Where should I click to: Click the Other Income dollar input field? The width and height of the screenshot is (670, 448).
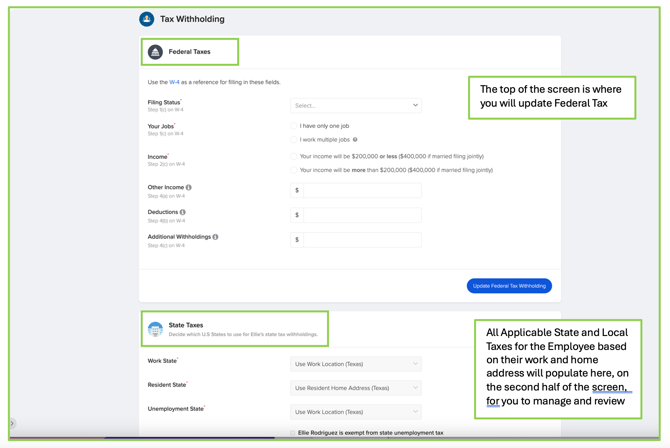[x=361, y=190]
